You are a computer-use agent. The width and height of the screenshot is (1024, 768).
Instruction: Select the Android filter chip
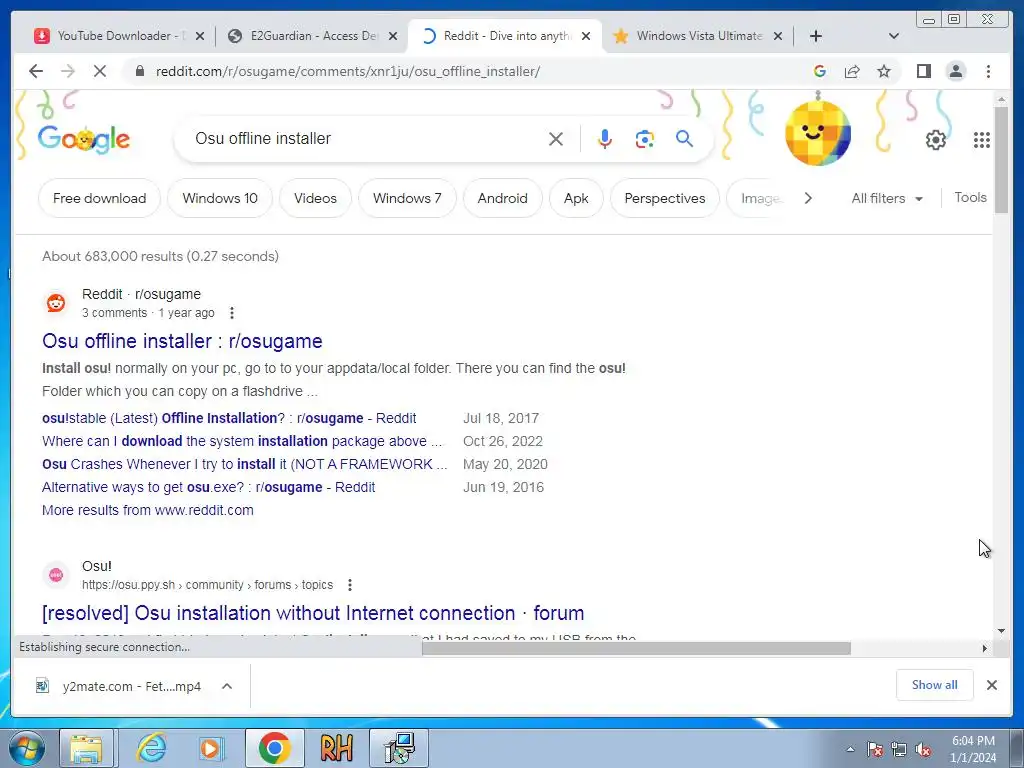click(503, 198)
